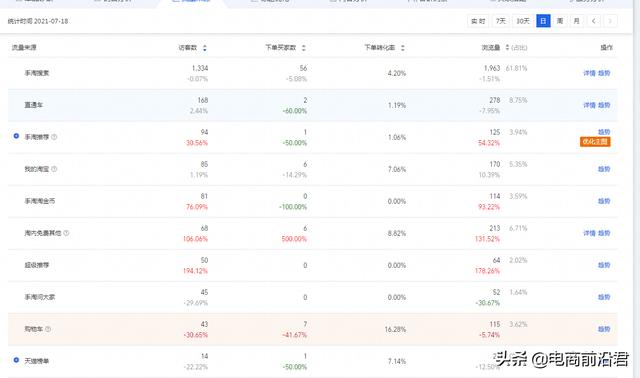
Task: Open help icon next to 手淘推荐
Action: 54,137
